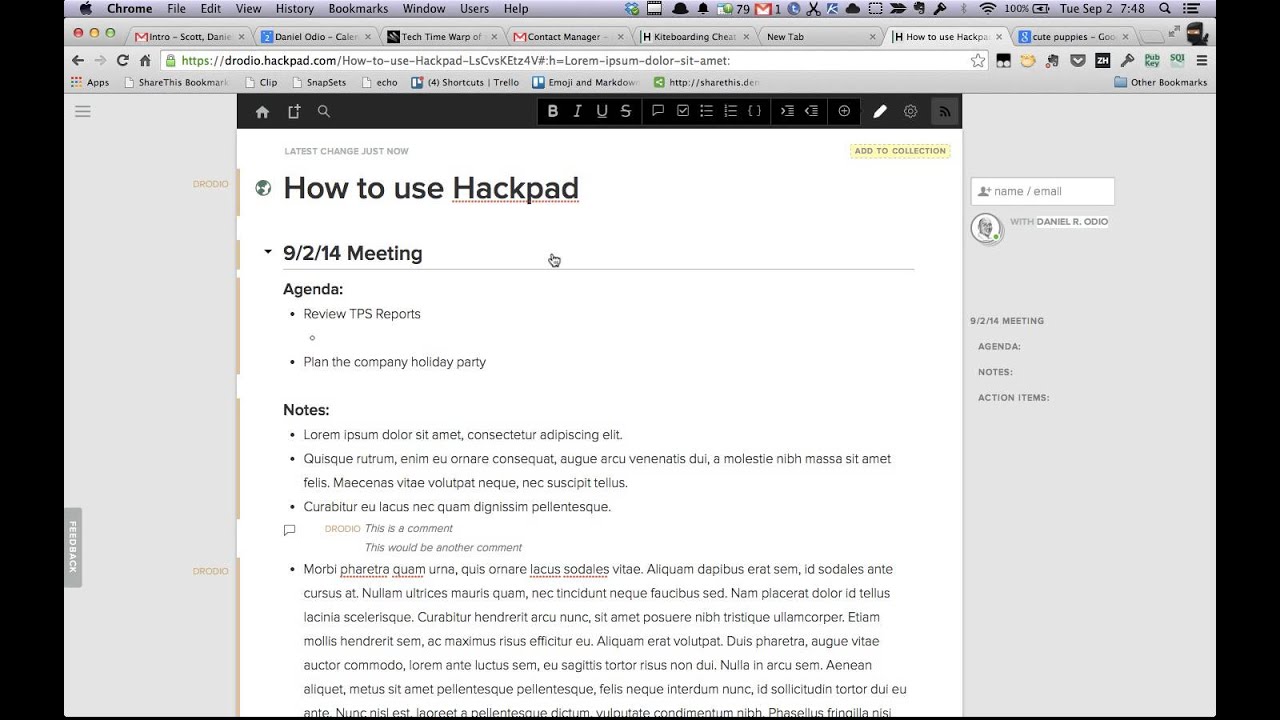The image size is (1280, 720).
Task: Open the Chrome hamburger menu
Action: coord(1201,61)
